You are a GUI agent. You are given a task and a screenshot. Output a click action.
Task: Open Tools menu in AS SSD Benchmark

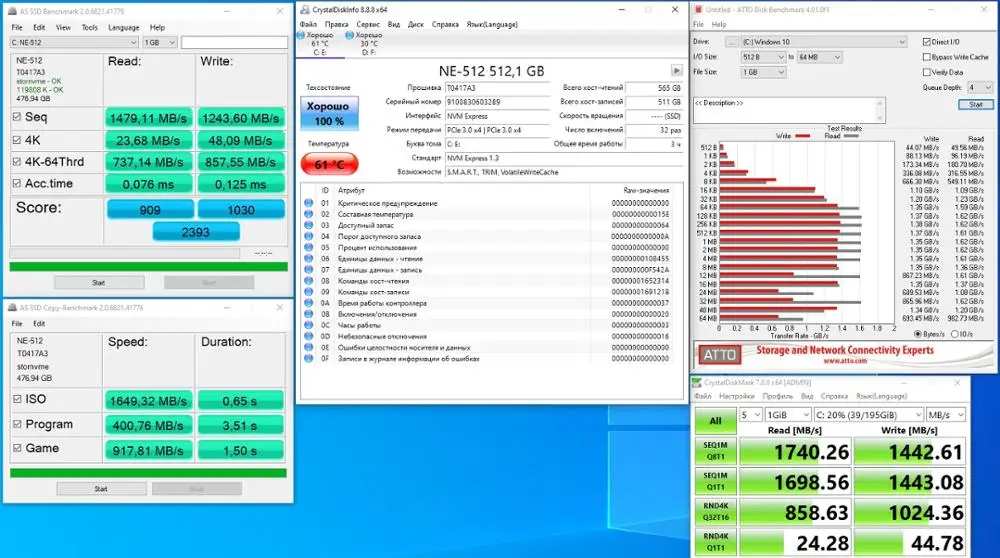[89, 27]
